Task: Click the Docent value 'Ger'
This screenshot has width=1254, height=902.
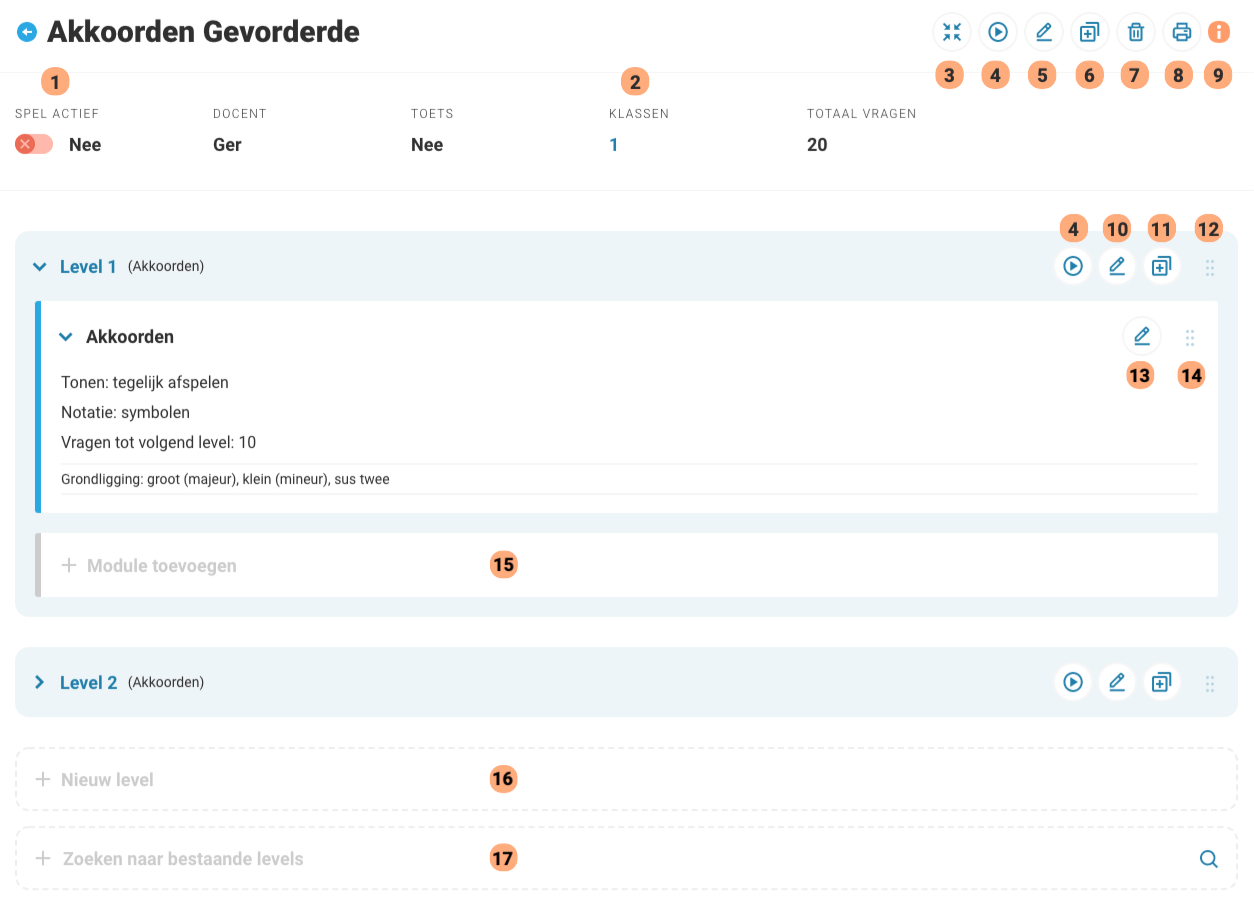Action: (x=227, y=145)
